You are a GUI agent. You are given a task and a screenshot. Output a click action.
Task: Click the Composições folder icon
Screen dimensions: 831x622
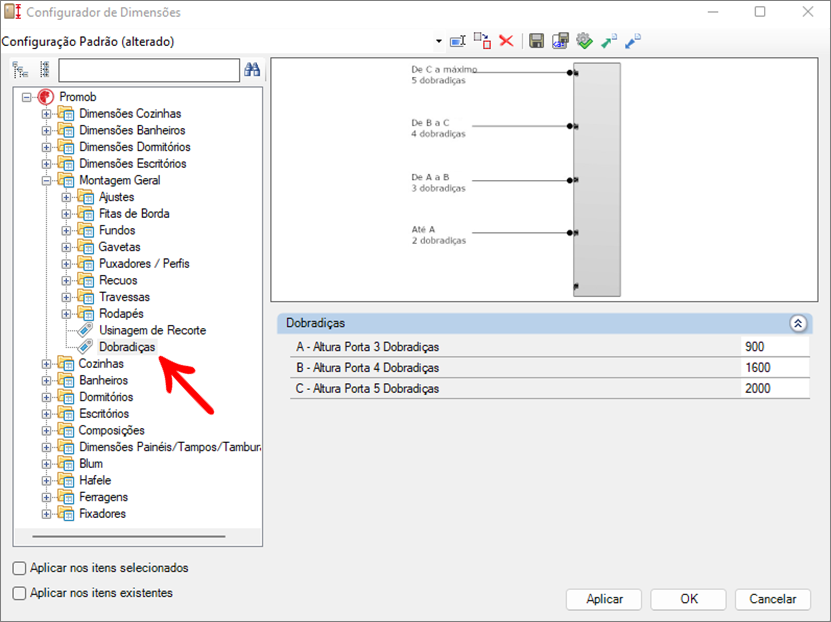66,430
